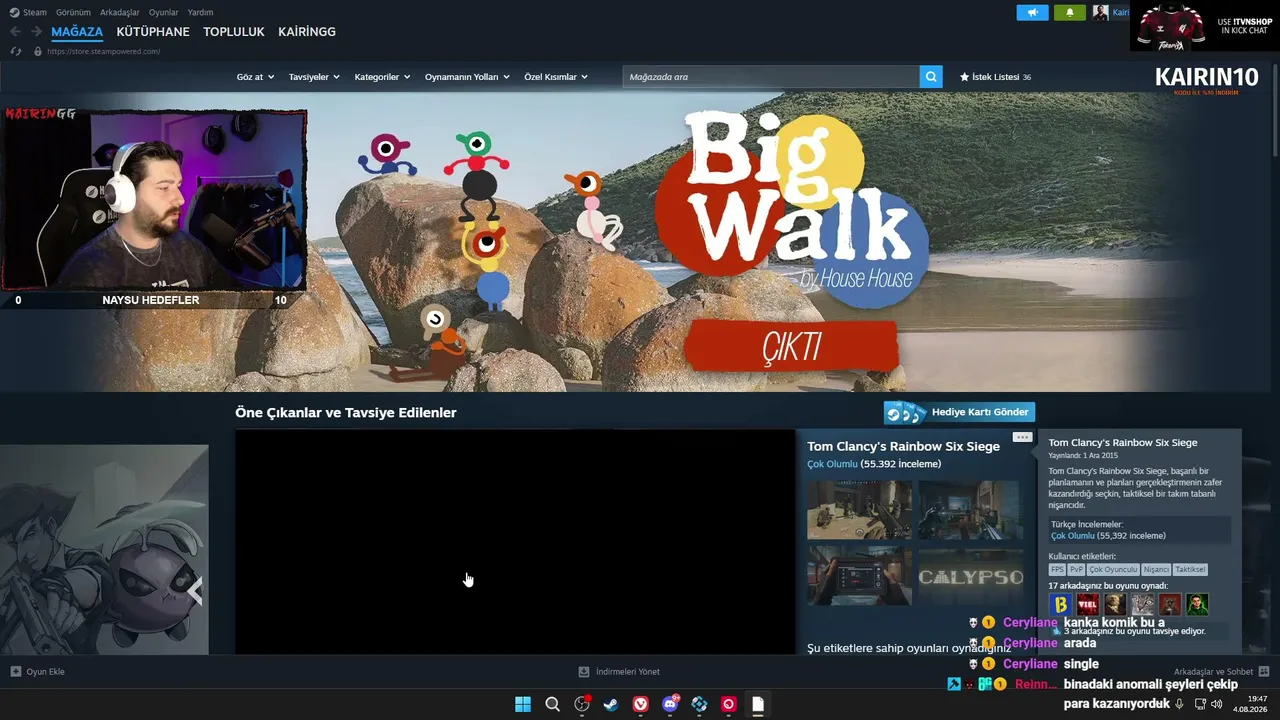Switch to the TOPLULUK tab

point(234,32)
